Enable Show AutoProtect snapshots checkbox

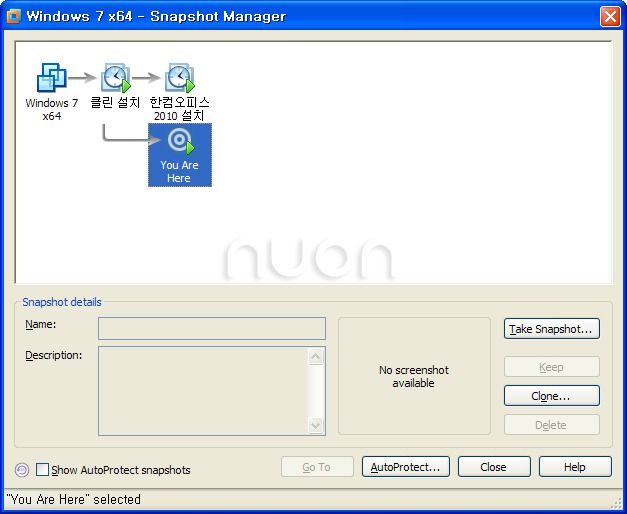[42, 470]
